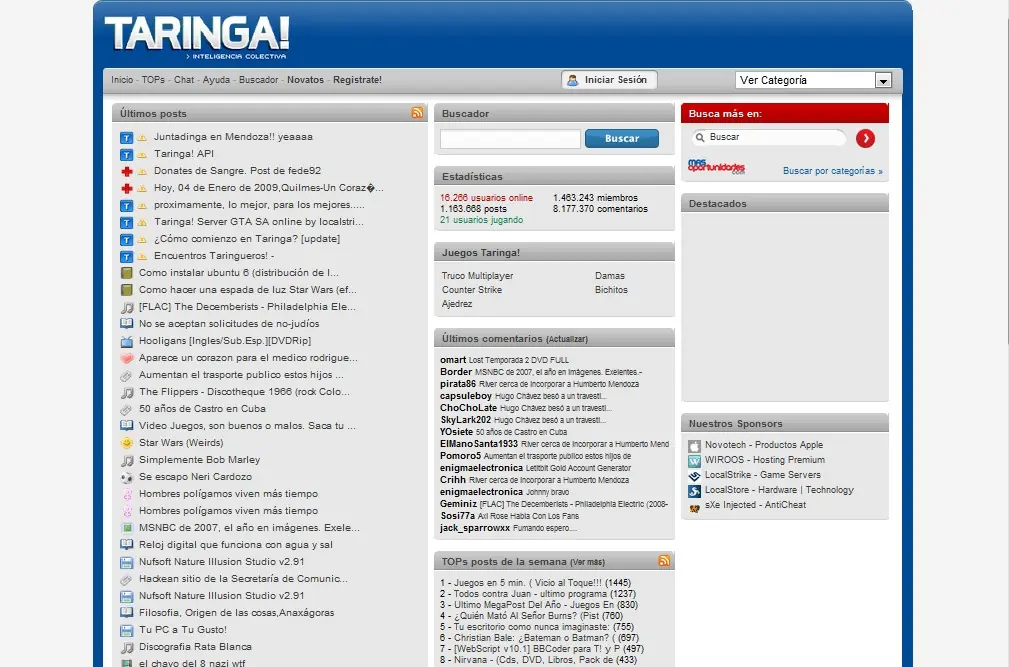The image size is (1009, 667).
Task: Click the red cross icon beside Donates de Sangre
Action: [127, 172]
